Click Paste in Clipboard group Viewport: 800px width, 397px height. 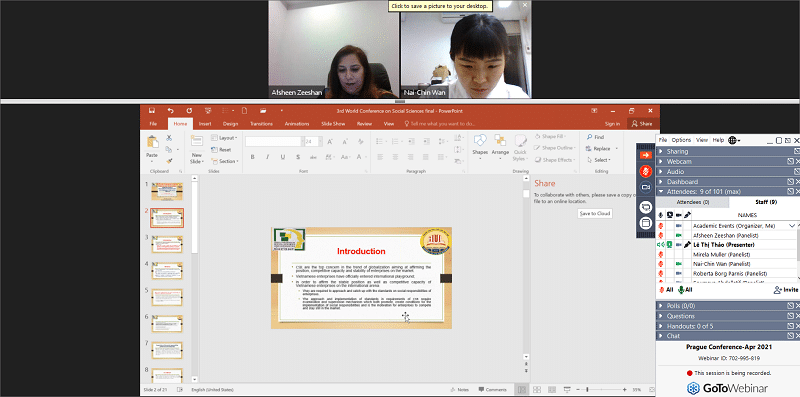click(152, 147)
